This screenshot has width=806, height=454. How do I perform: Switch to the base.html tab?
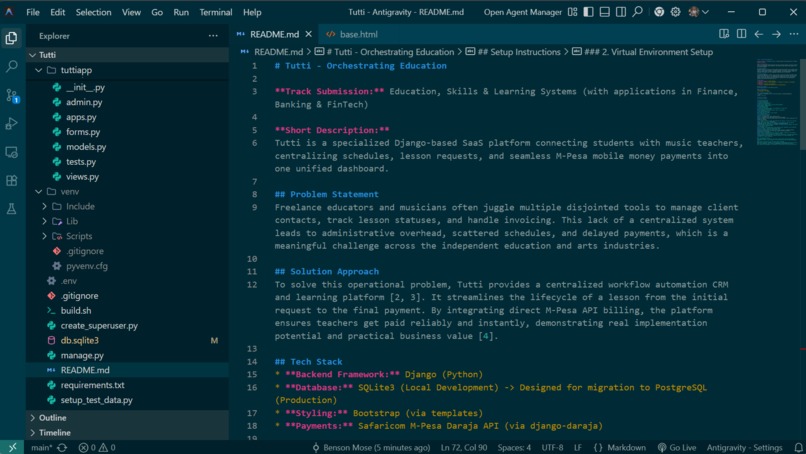(353, 34)
